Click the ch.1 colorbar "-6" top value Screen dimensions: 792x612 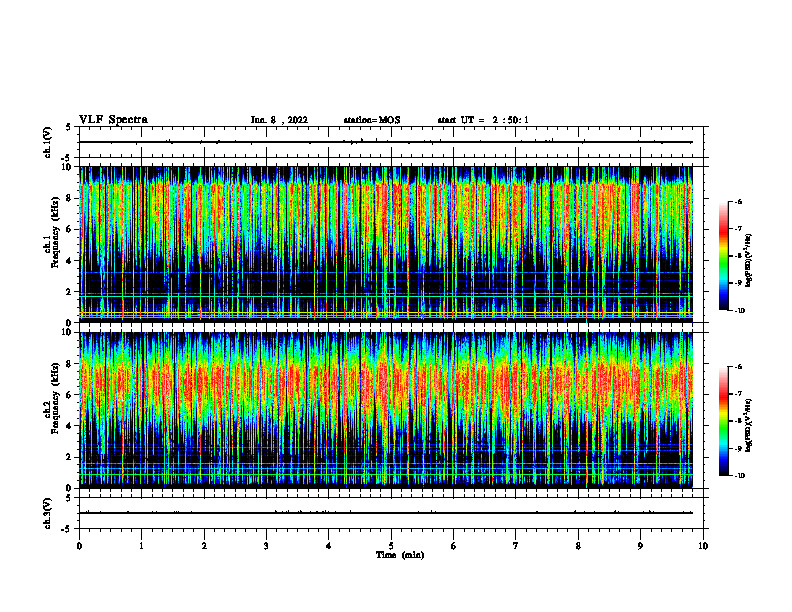pyautogui.click(x=738, y=201)
